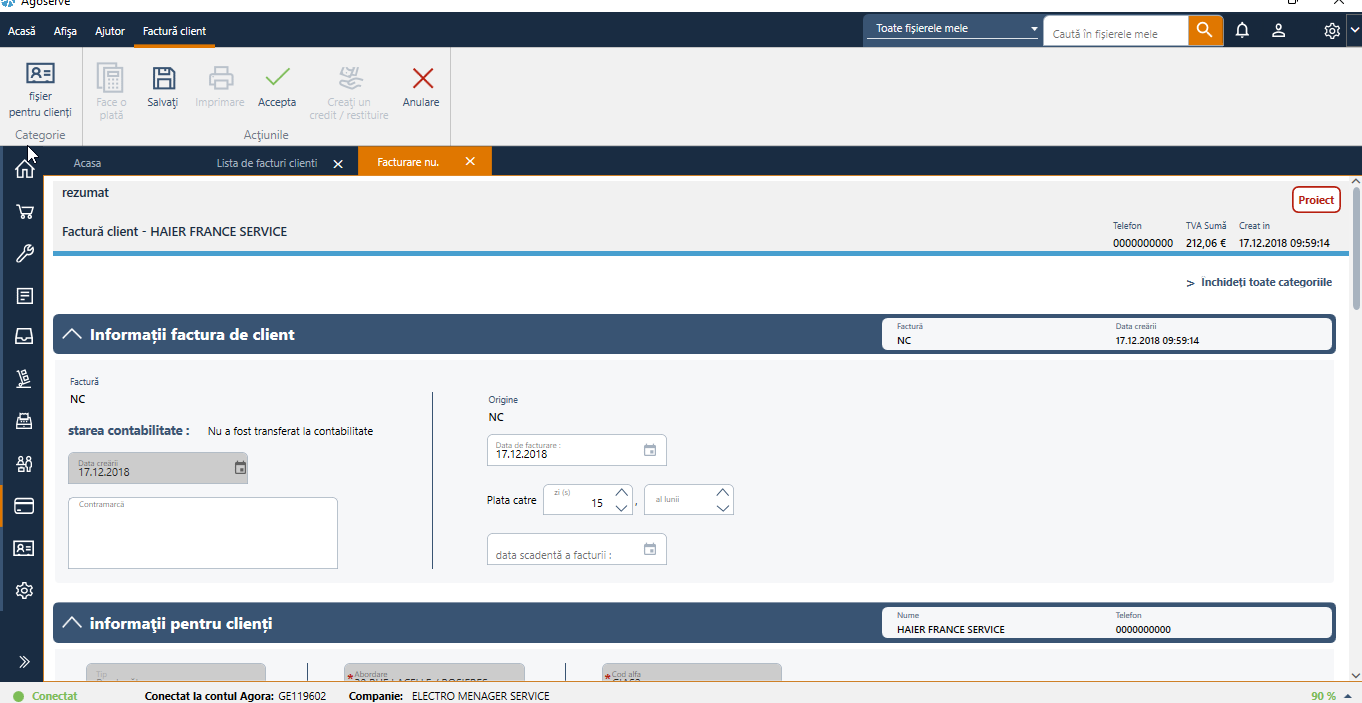Open contact card icon in sidebar
1362x703 pixels.
click(x=25, y=548)
